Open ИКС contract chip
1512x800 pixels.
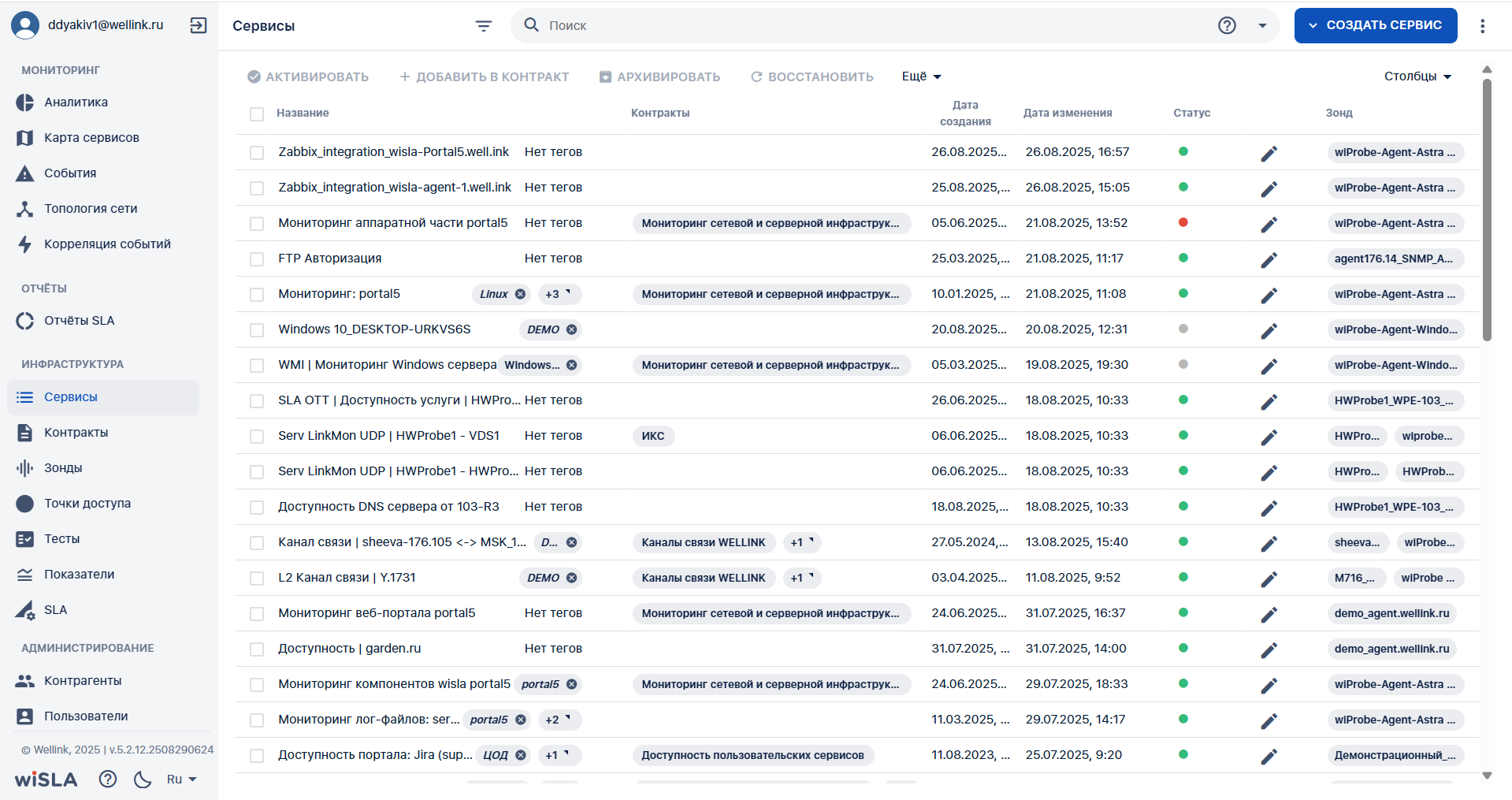click(653, 436)
